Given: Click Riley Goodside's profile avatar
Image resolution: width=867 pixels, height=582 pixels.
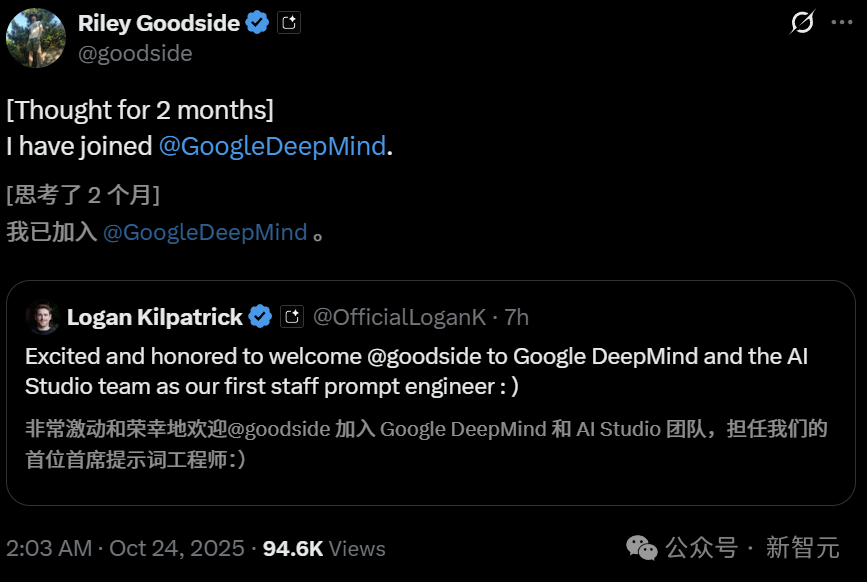Looking at the screenshot, I should [36, 38].
